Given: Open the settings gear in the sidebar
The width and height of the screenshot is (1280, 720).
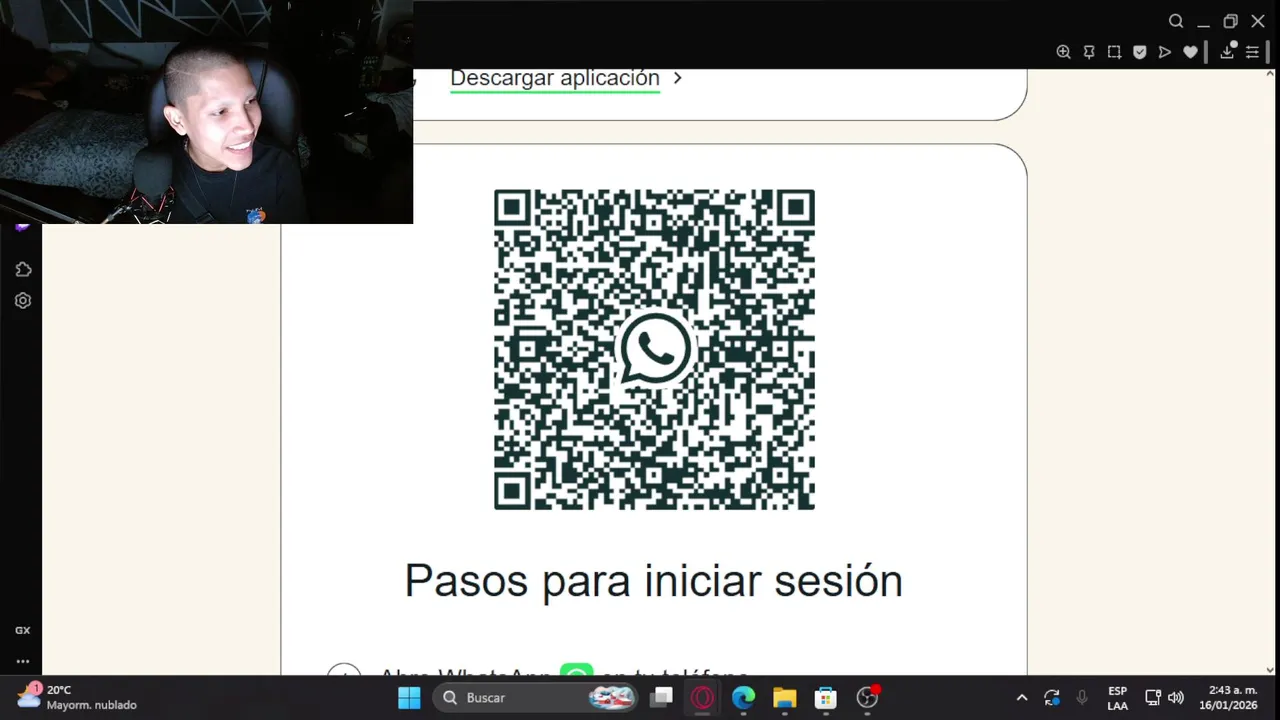Looking at the screenshot, I should pyautogui.click(x=23, y=300).
